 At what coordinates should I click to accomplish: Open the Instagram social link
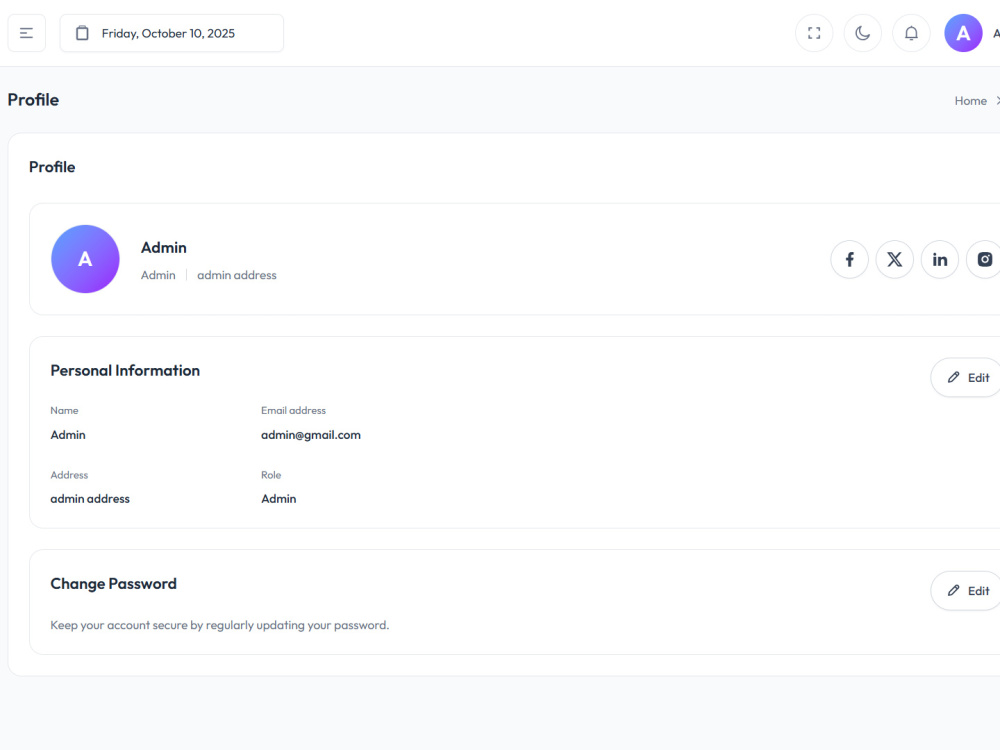tap(984, 260)
